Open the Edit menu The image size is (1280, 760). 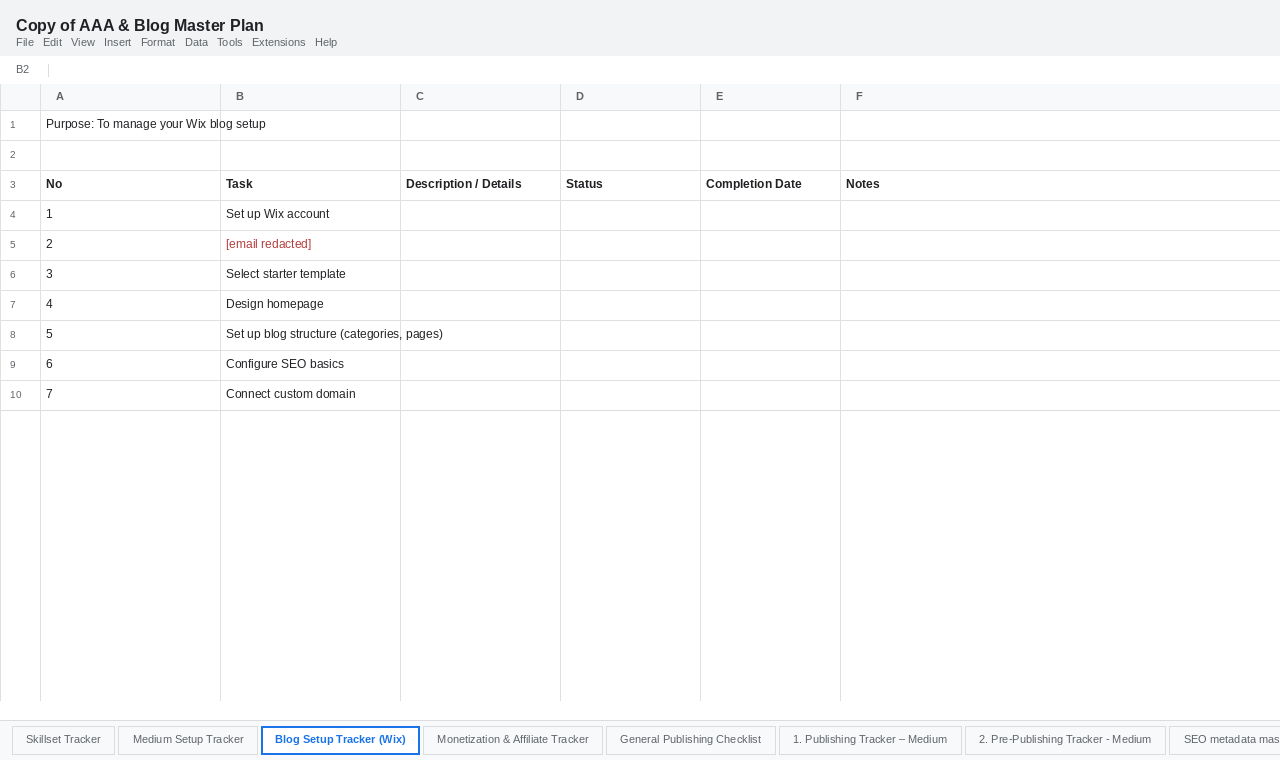(52, 42)
